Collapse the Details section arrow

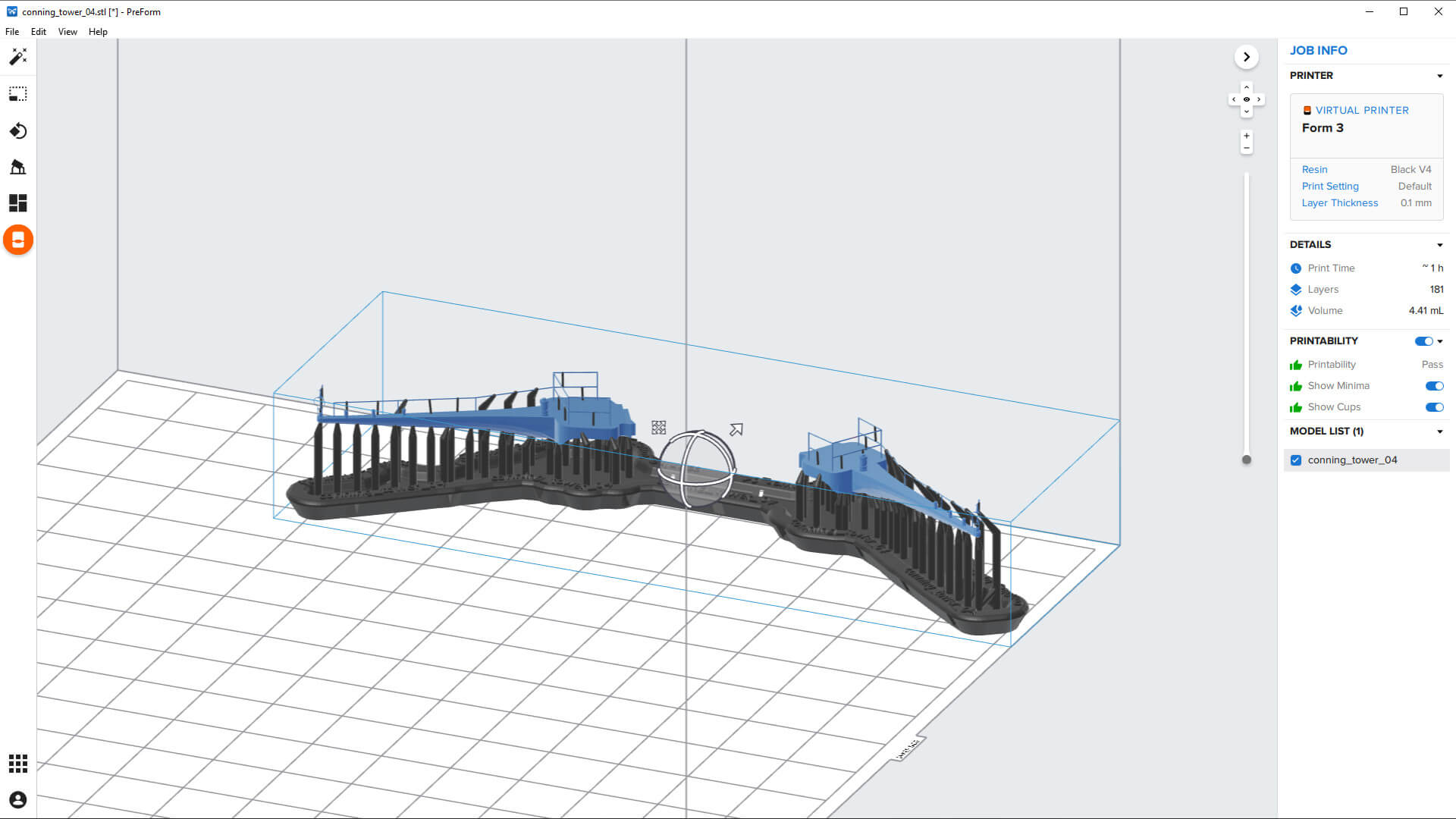1439,245
